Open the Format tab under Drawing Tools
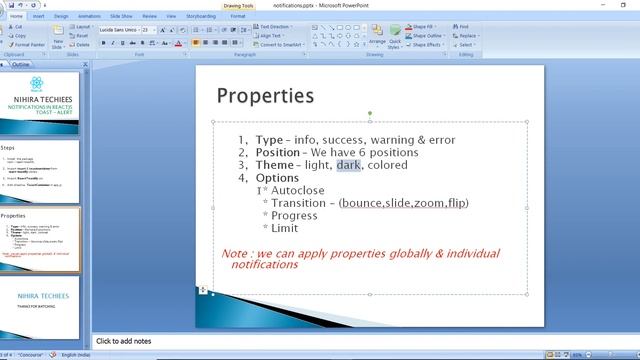 click(x=238, y=16)
